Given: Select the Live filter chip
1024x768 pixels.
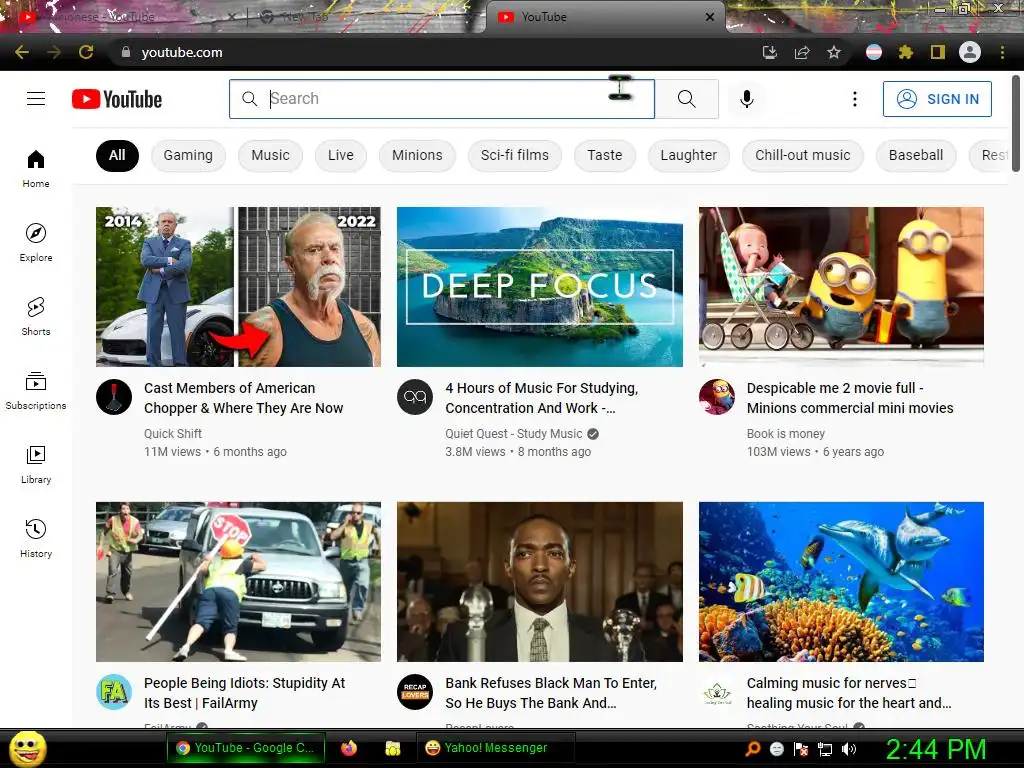Looking at the screenshot, I should coord(341,155).
